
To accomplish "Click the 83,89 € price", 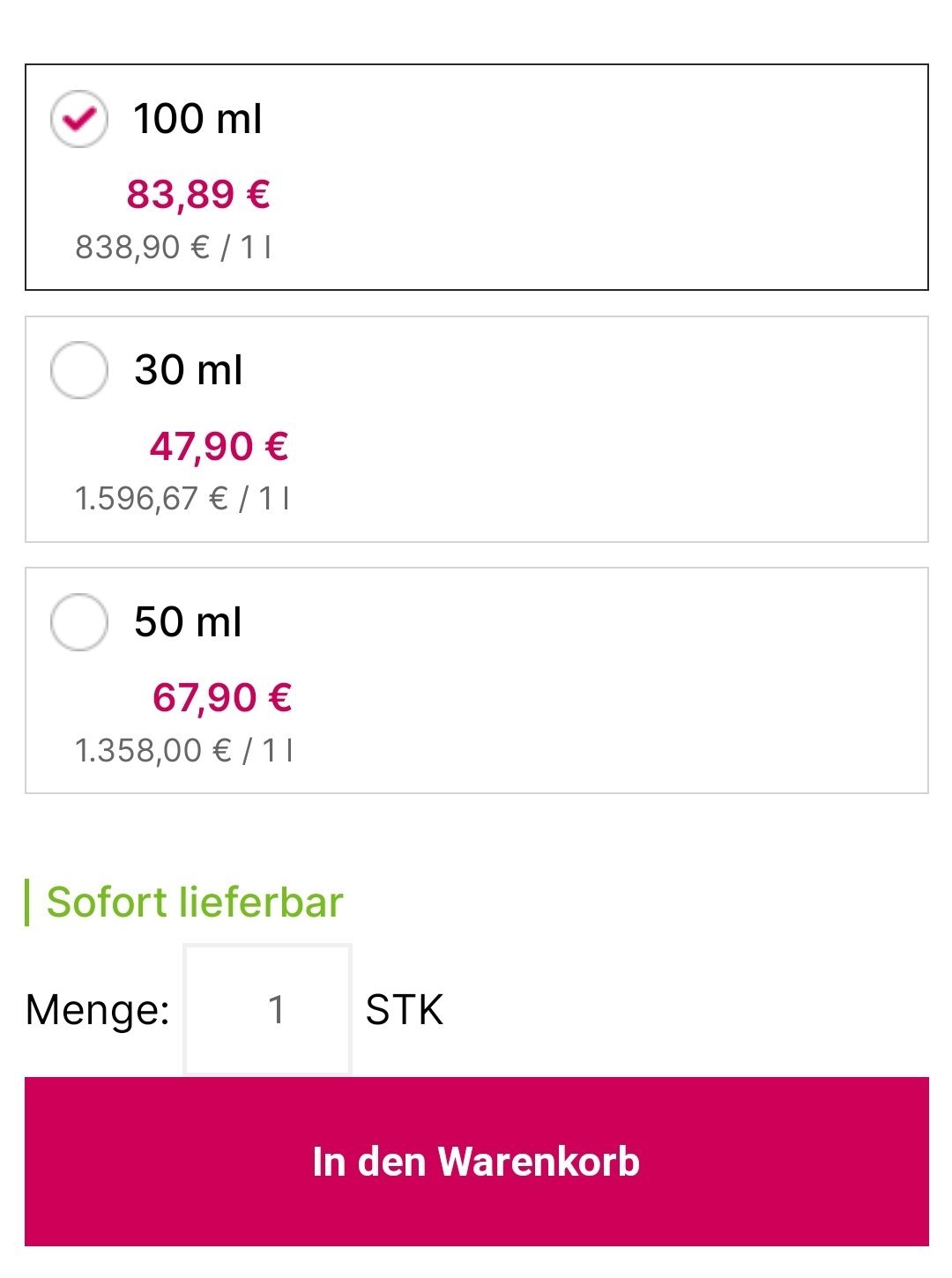I will point(198,194).
